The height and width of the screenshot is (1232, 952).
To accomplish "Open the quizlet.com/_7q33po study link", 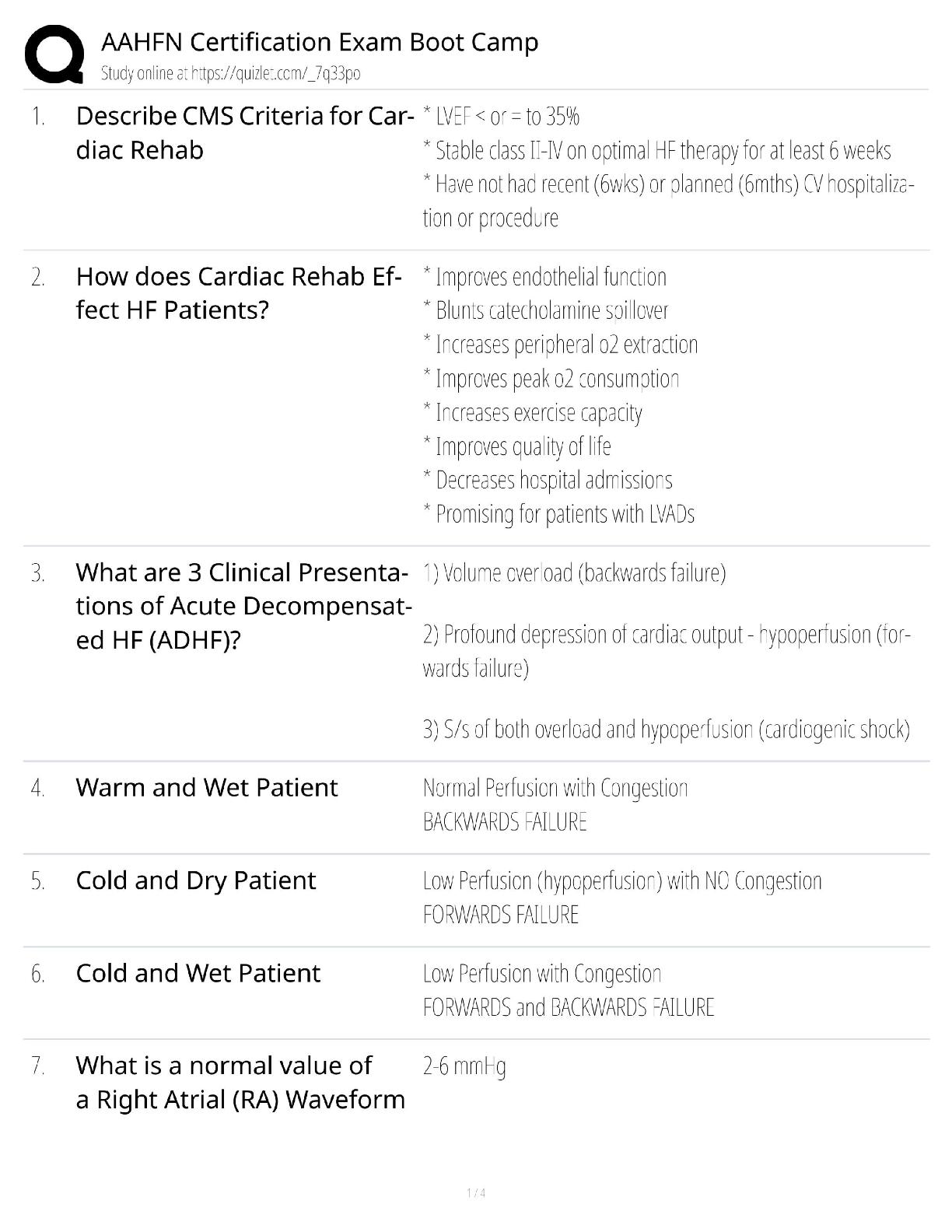I will click(231, 74).
